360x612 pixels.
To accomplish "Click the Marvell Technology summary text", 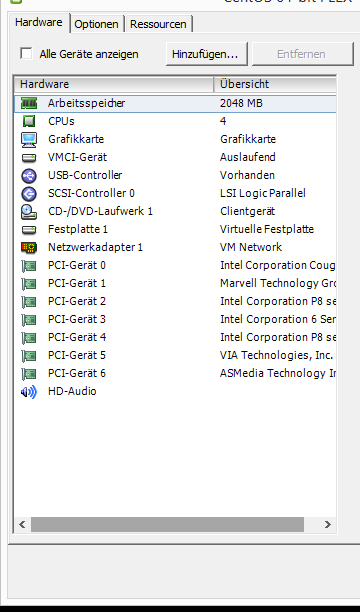I will (x=278, y=283).
